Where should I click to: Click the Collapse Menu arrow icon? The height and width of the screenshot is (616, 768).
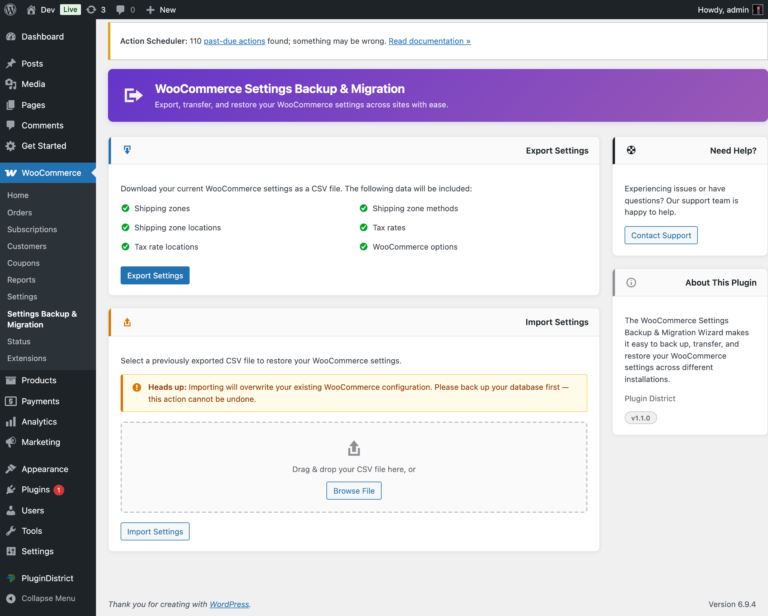click(11, 598)
